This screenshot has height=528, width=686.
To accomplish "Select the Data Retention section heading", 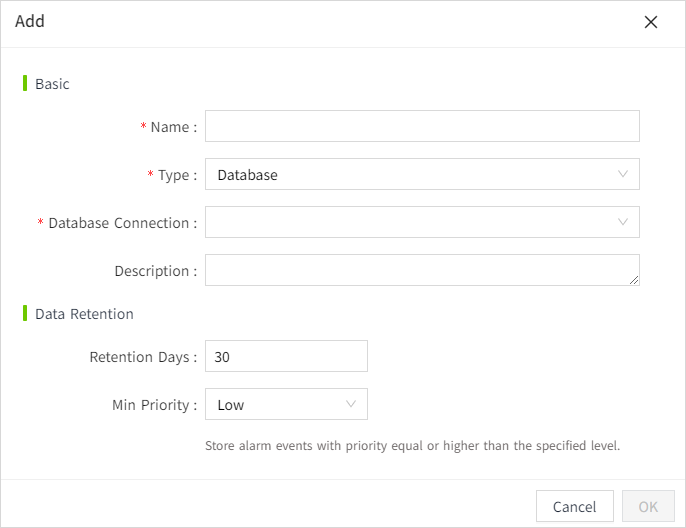I will 84,314.
